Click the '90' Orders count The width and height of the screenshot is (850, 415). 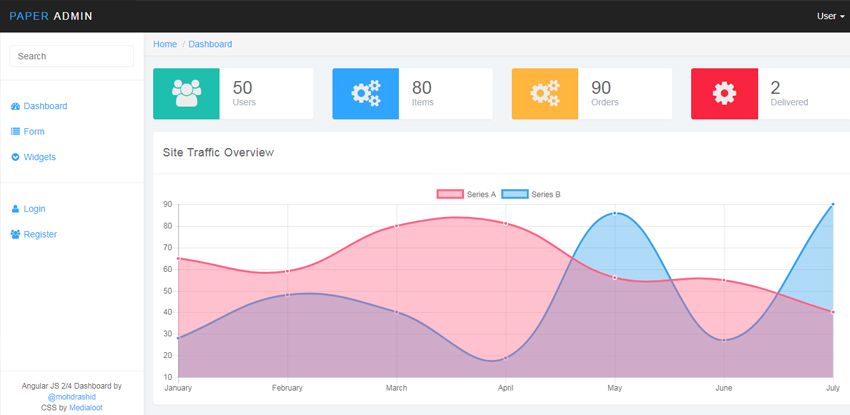click(601, 87)
